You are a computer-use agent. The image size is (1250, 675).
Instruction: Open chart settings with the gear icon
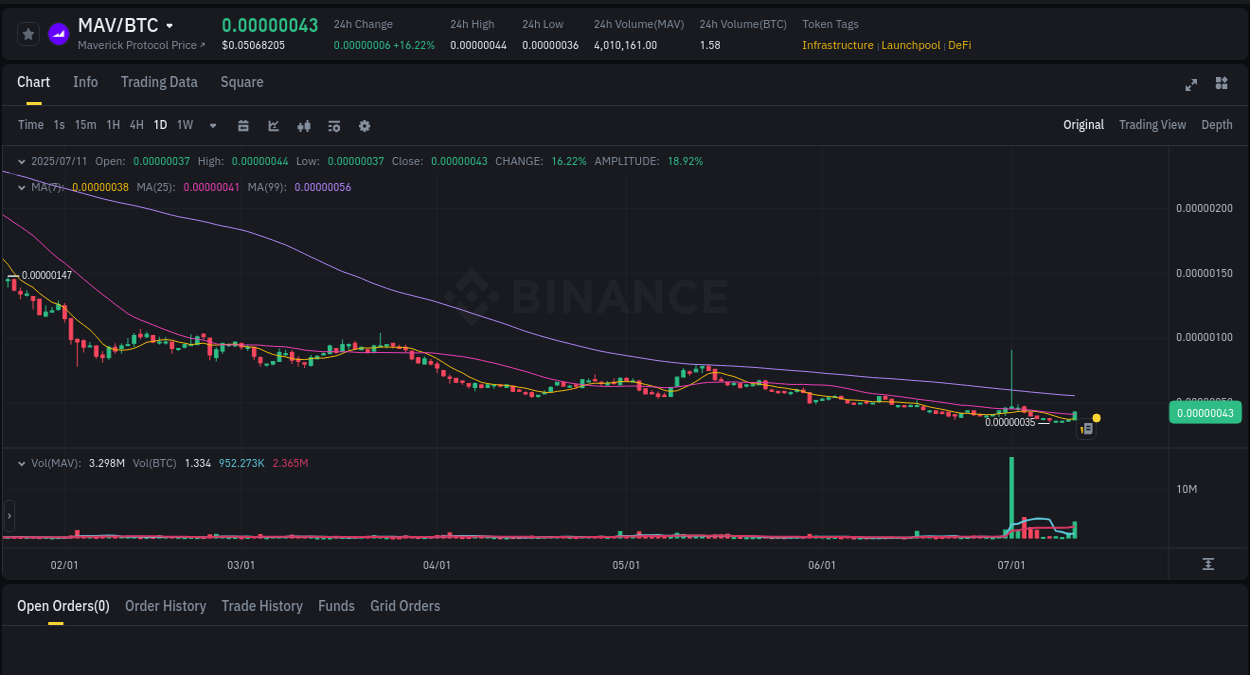(363, 125)
